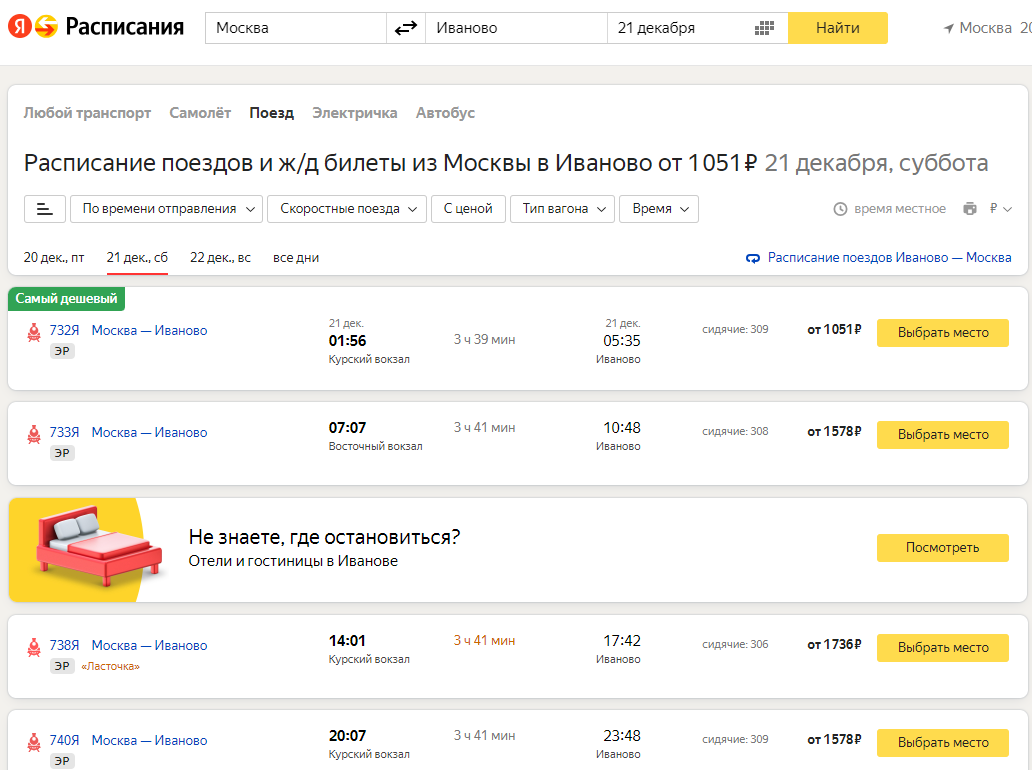The width and height of the screenshot is (1032, 770).
Task: Open the ruble currency selector
Action: (1000, 209)
